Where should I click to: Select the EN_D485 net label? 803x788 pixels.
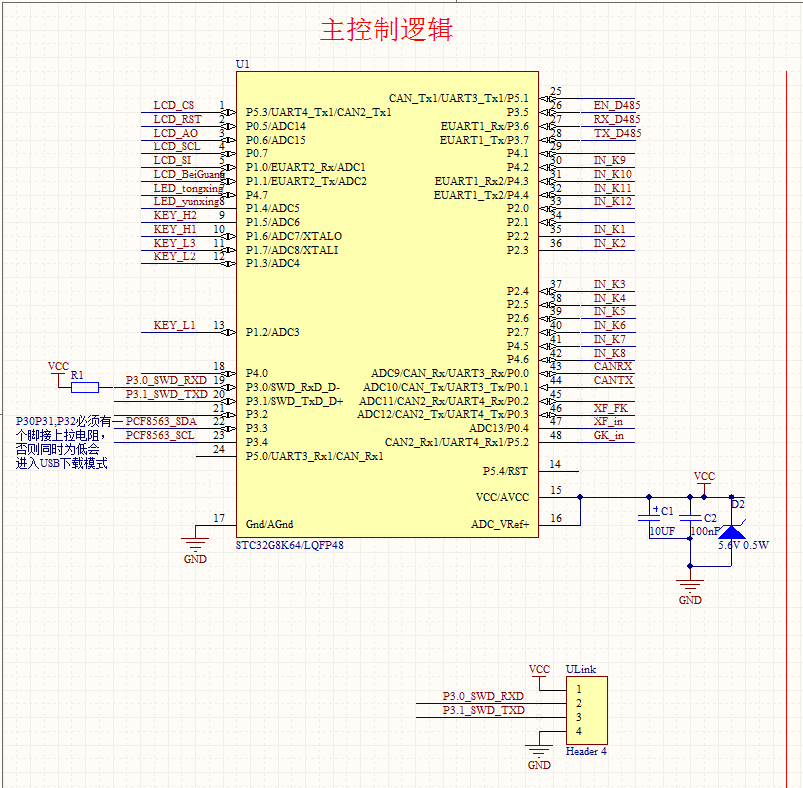pos(617,105)
